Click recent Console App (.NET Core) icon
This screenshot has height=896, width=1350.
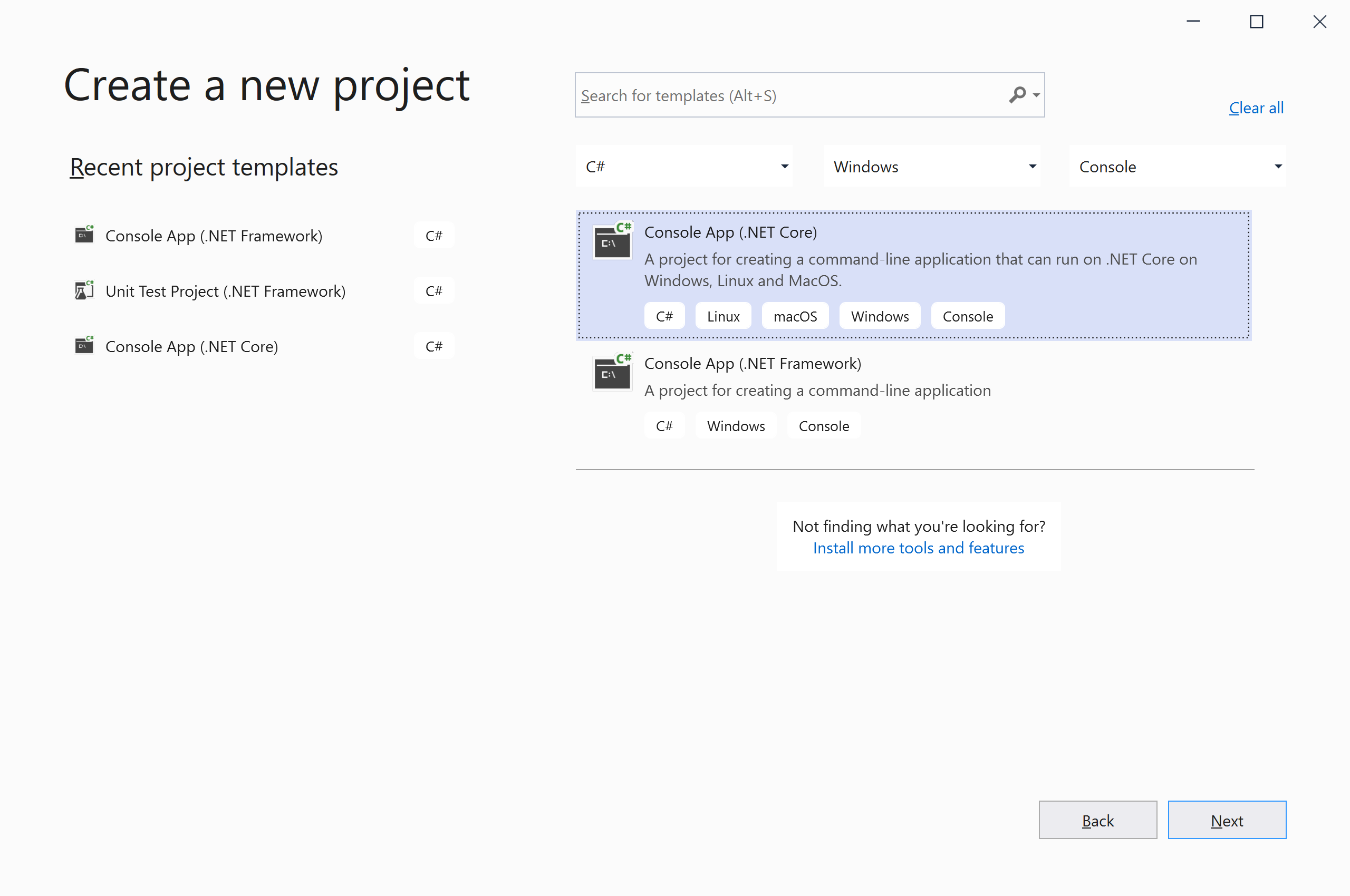point(84,346)
